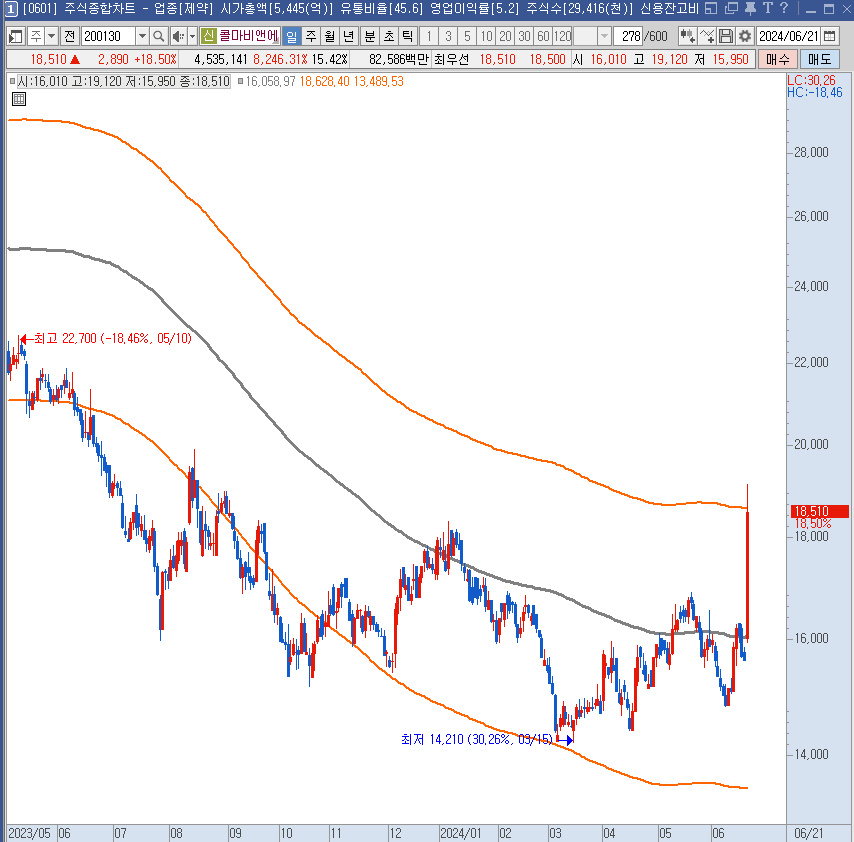
Task: Click the stock name 콜마비앤에이치 field
Action: [248, 36]
